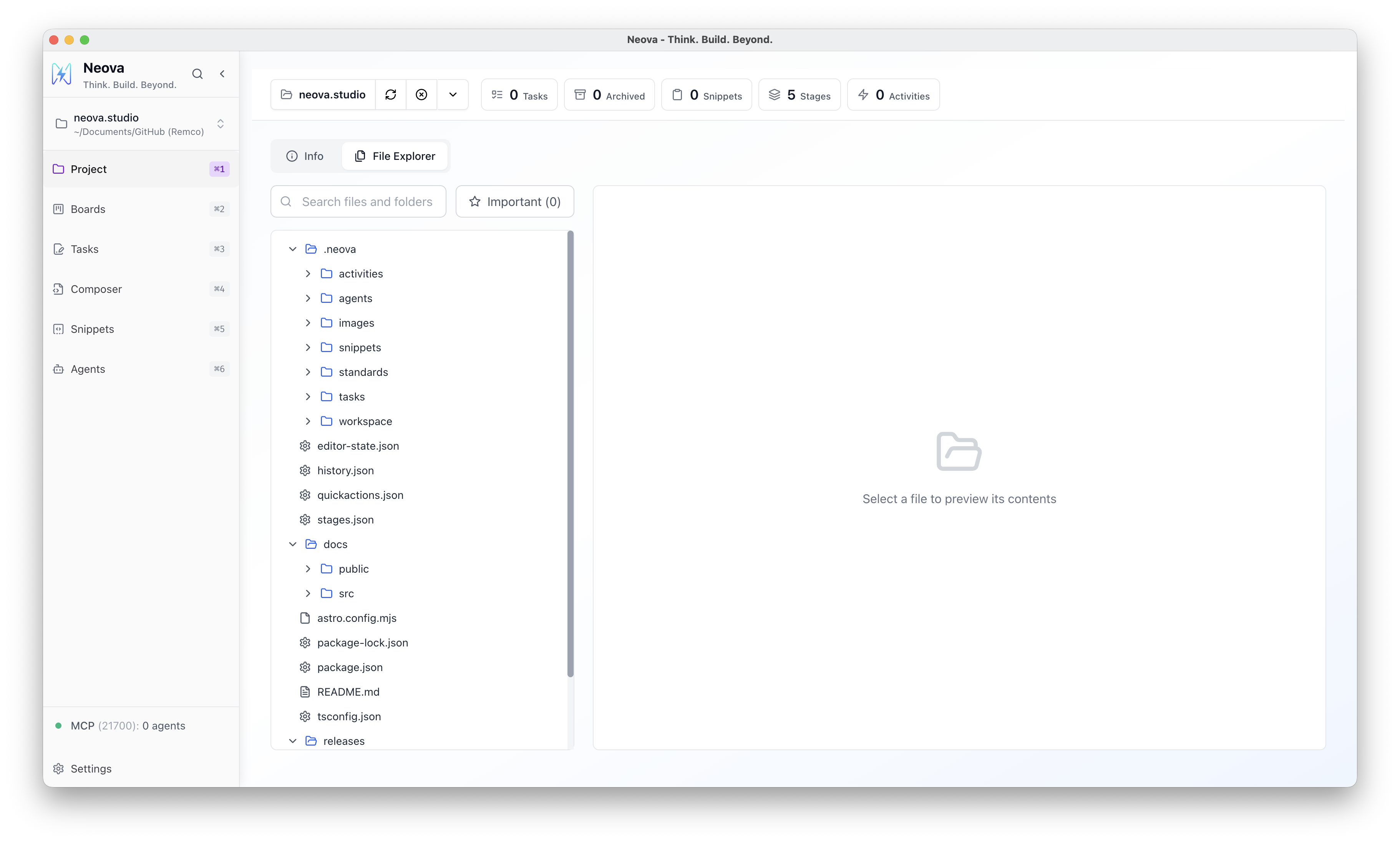This screenshot has width=1400, height=844.
Task: Open the project switcher chevron next to neova.studio
Action: [220, 124]
